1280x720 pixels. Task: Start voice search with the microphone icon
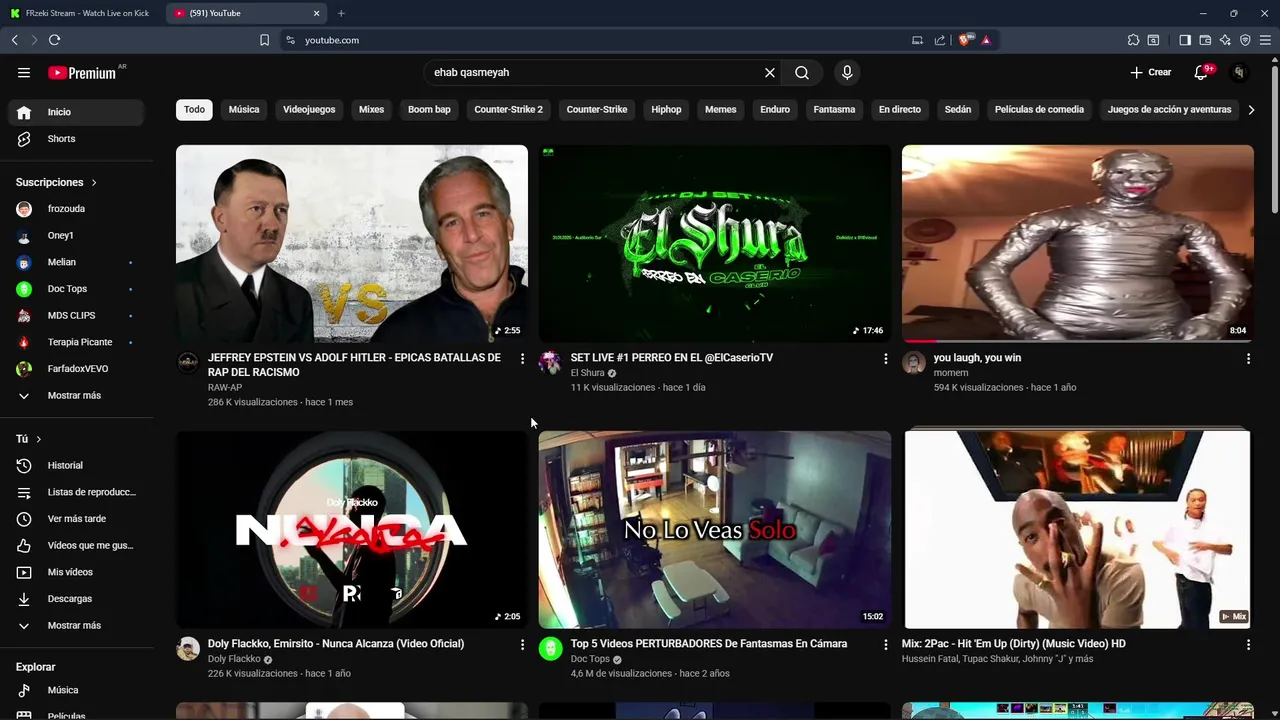tap(847, 72)
